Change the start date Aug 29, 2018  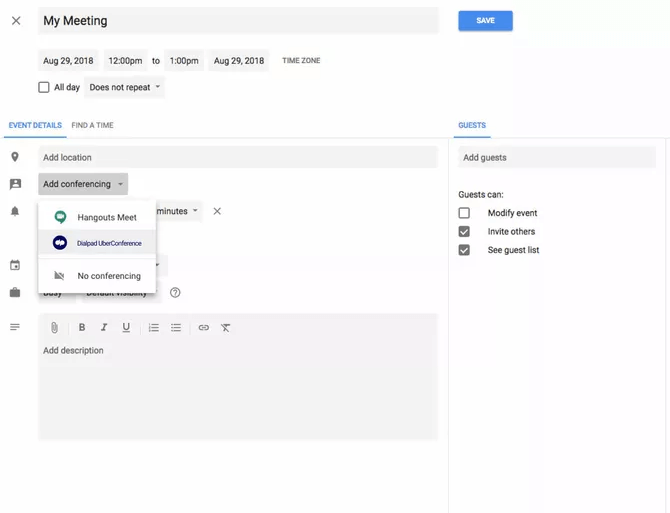tap(68, 61)
